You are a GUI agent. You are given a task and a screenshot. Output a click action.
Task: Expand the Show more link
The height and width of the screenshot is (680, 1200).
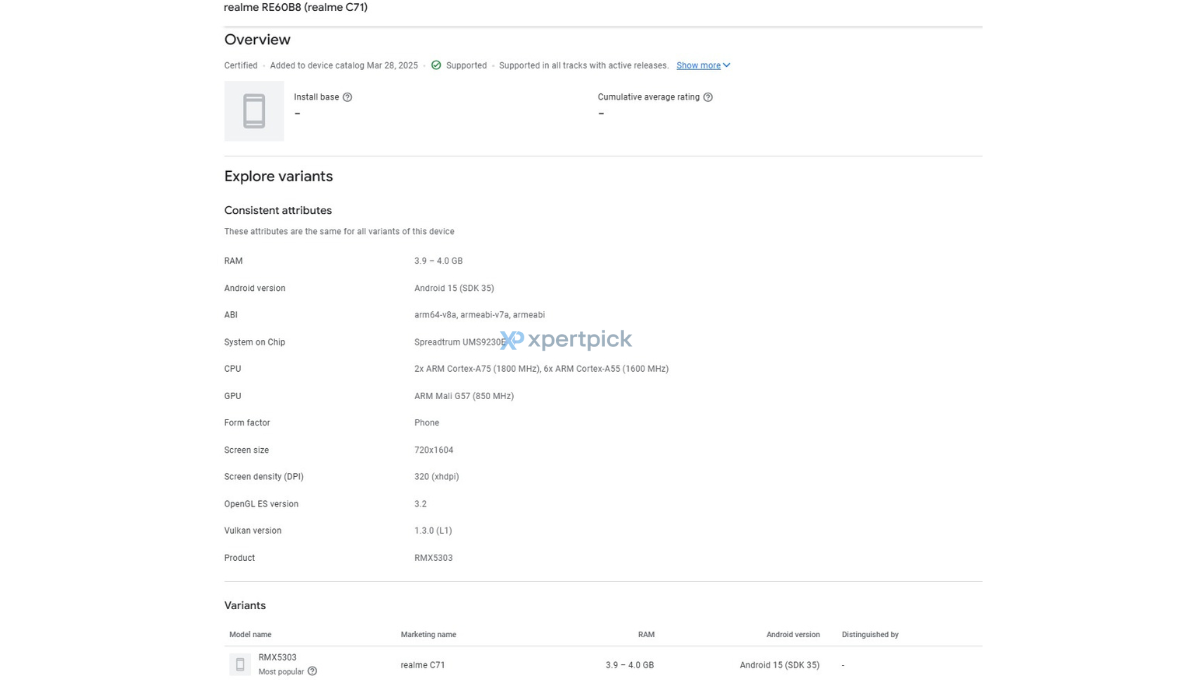(x=703, y=65)
